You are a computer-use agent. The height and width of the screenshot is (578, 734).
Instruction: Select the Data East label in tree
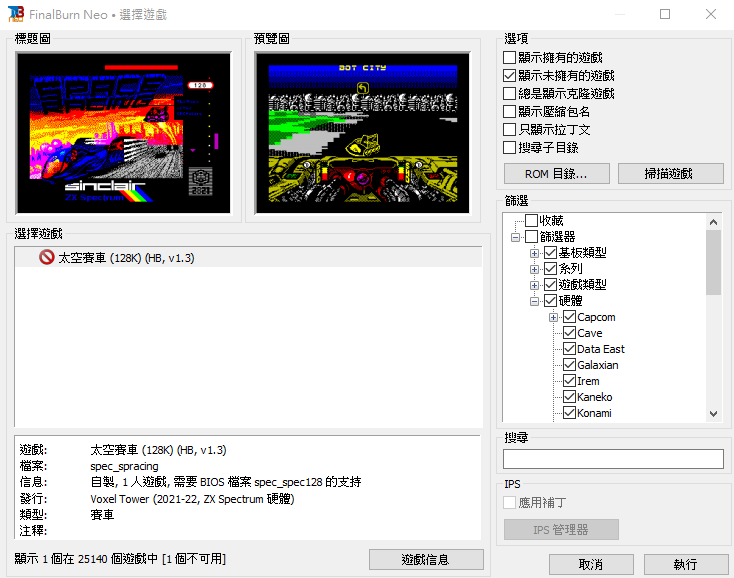point(601,349)
